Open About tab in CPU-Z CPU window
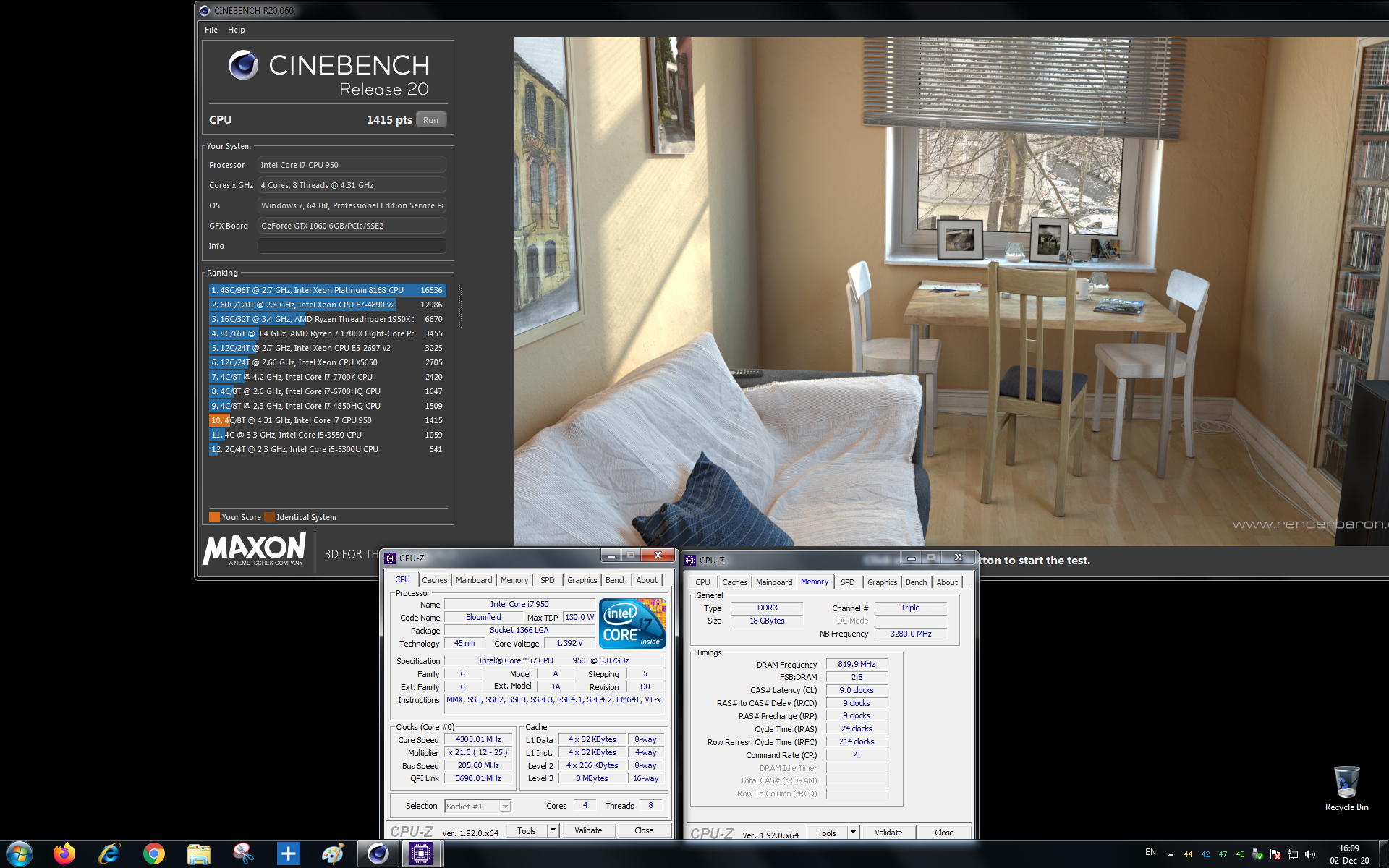The image size is (1389, 868). point(647,580)
